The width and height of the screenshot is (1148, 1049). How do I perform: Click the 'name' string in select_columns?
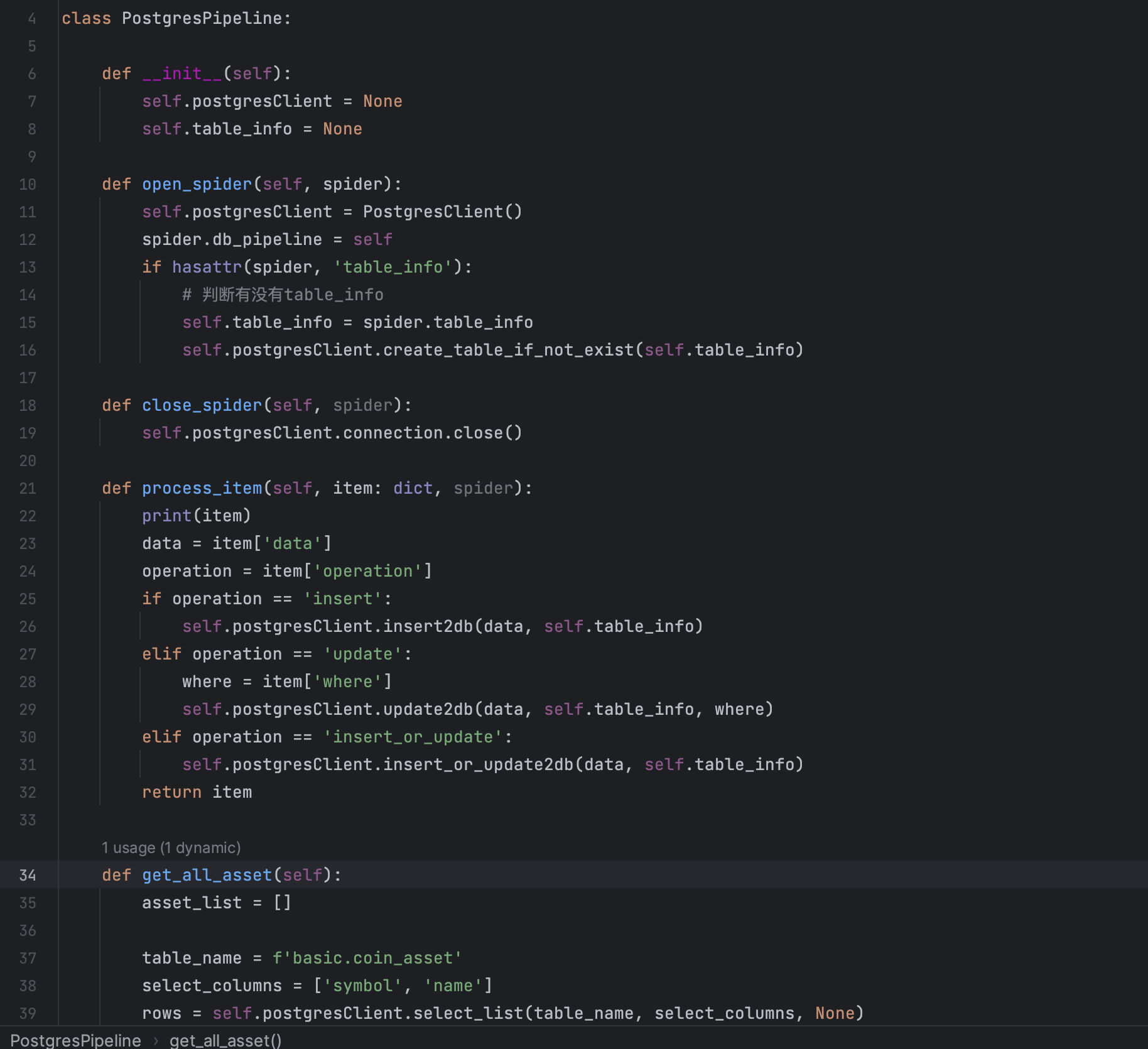pyautogui.click(x=453, y=986)
